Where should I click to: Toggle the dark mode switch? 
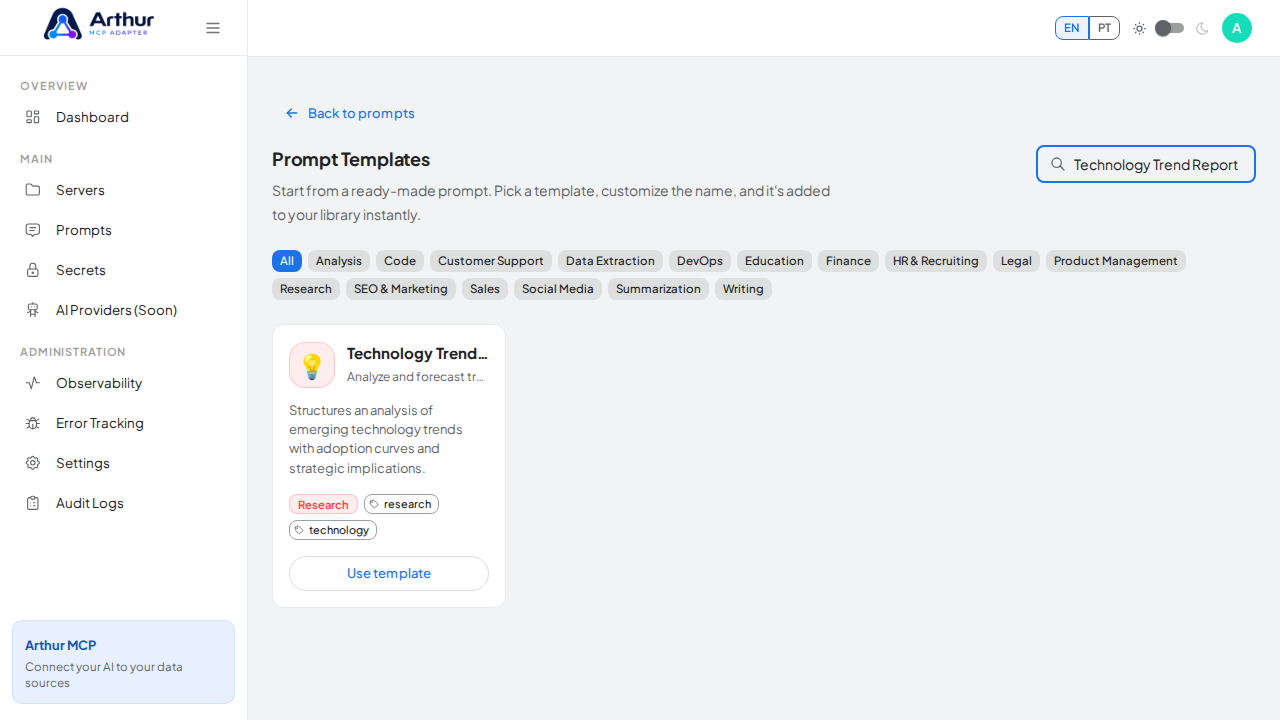[x=1170, y=28]
